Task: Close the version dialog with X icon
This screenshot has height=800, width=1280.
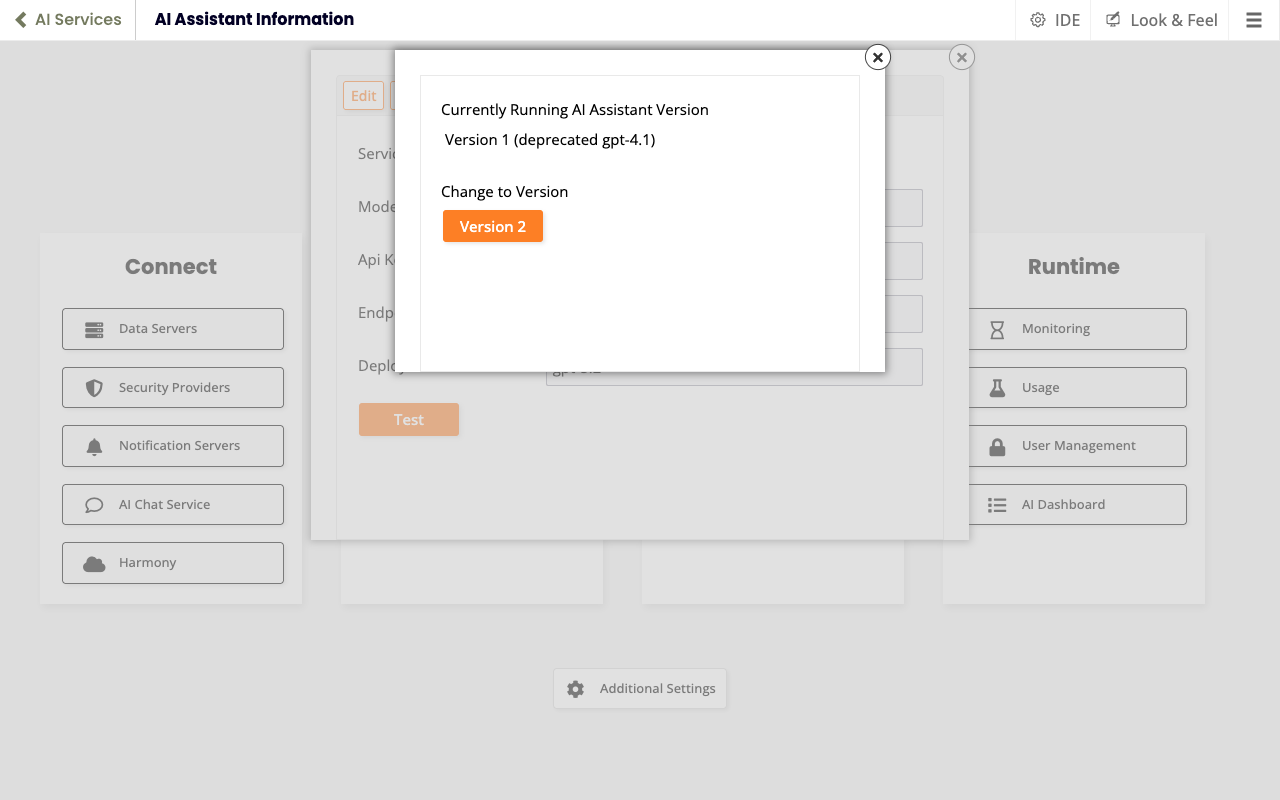Action: coord(877,58)
